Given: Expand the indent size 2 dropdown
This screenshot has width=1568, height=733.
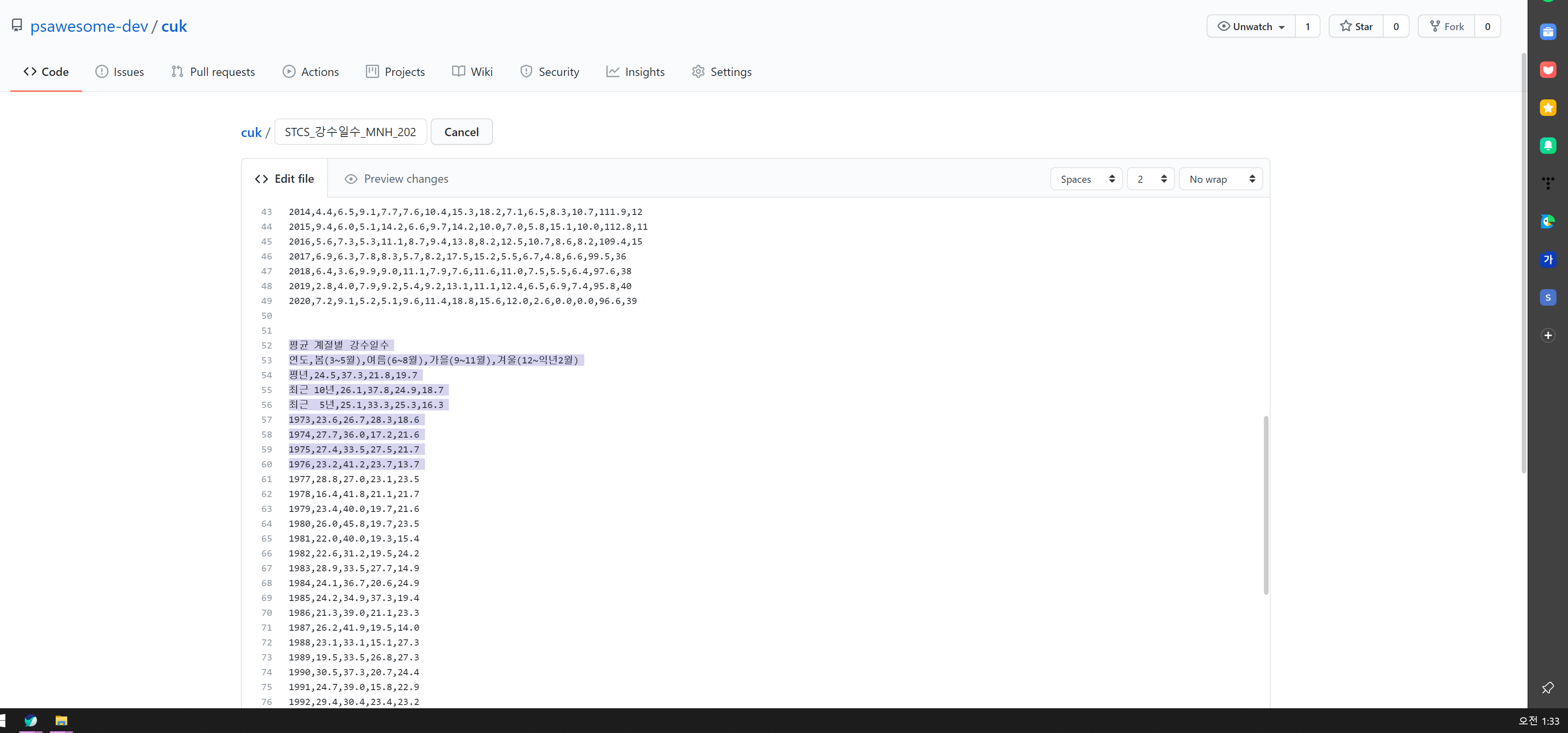Looking at the screenshot, I should [1150, 179].
